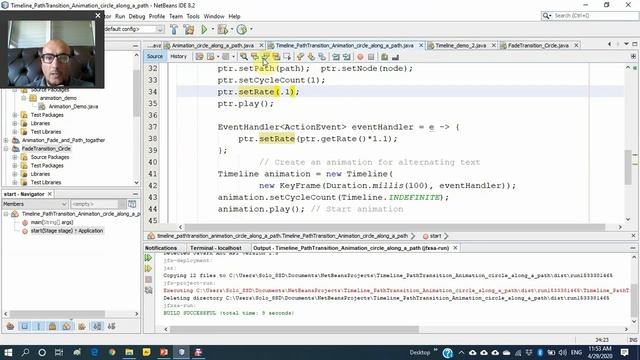Click Find Previous Occurrence icon
The height and width of the screenshot is (360, 640).
pos(255,57)
